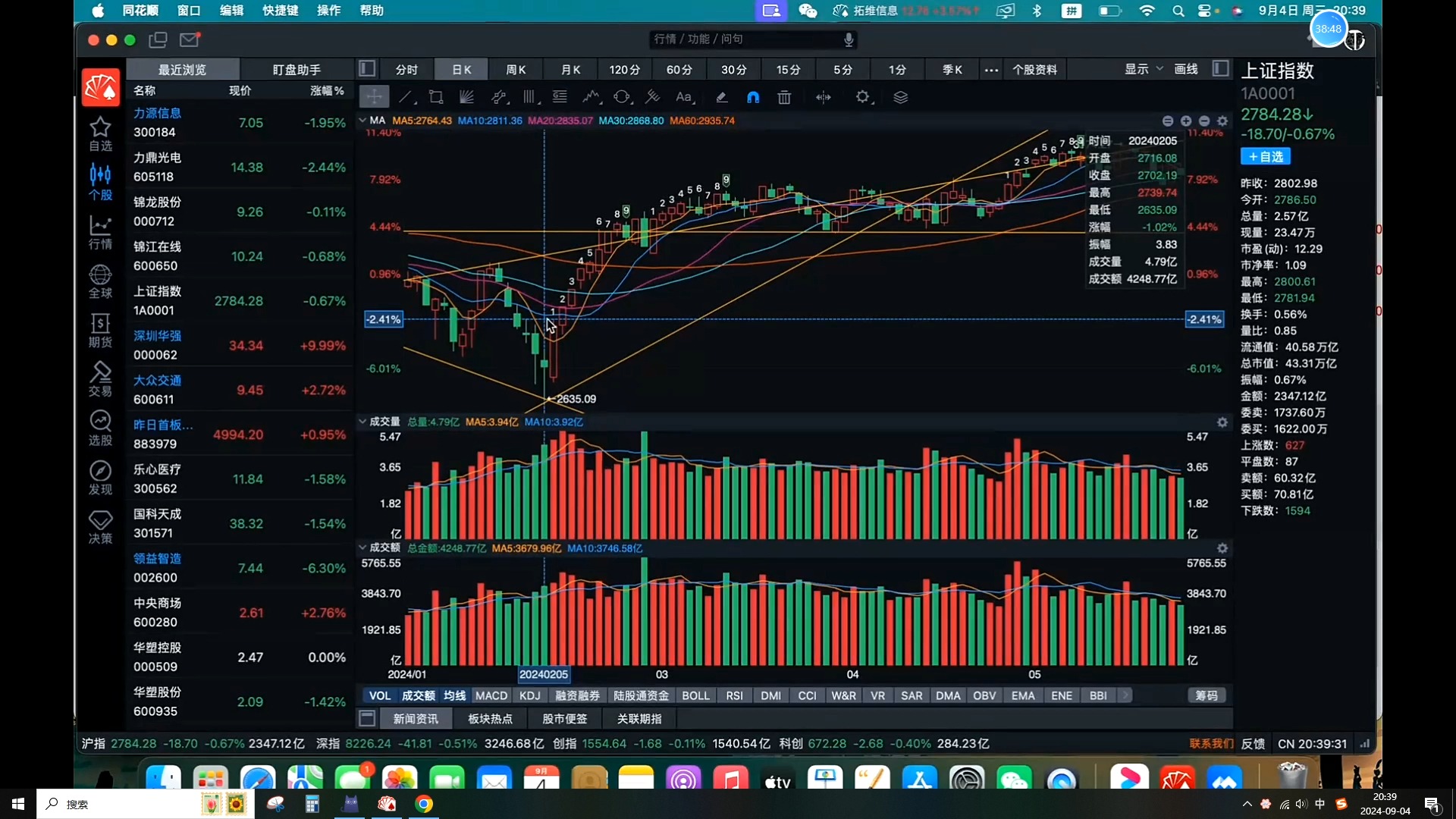Select the vertical cycle lines tool
The height and width of the screenshot is (819, 1456).
(x=529, y=97)
